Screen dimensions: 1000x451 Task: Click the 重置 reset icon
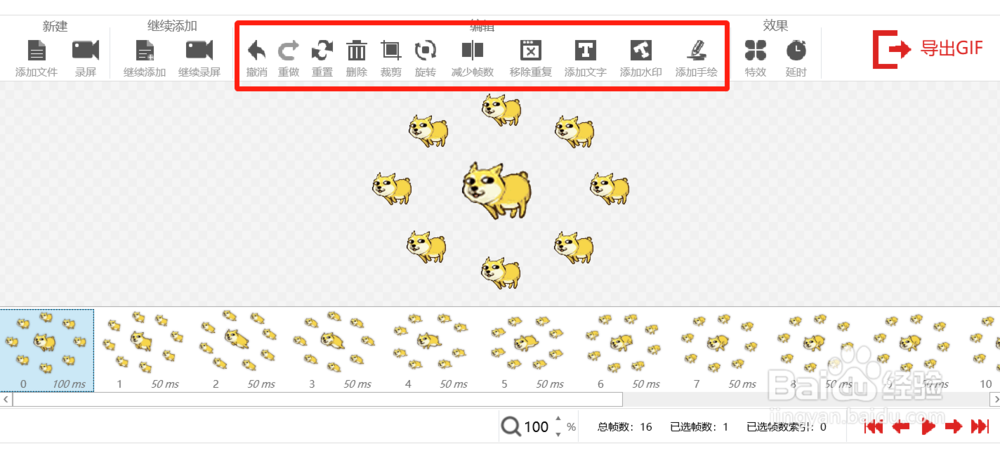click(x=322, y=50)
